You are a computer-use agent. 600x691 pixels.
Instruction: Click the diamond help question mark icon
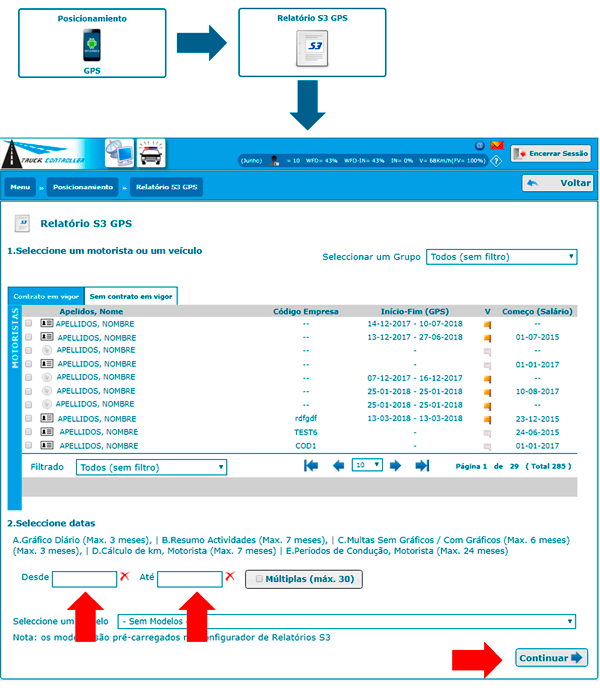[x=496, y=161]
